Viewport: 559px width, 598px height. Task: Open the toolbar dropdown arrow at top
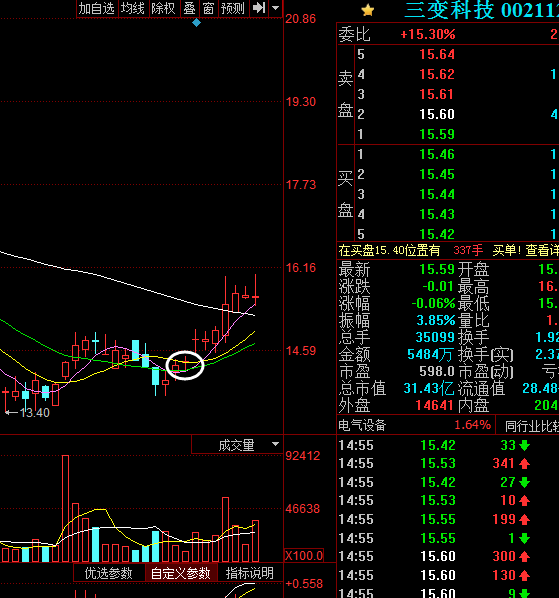(x=275, y=8)
